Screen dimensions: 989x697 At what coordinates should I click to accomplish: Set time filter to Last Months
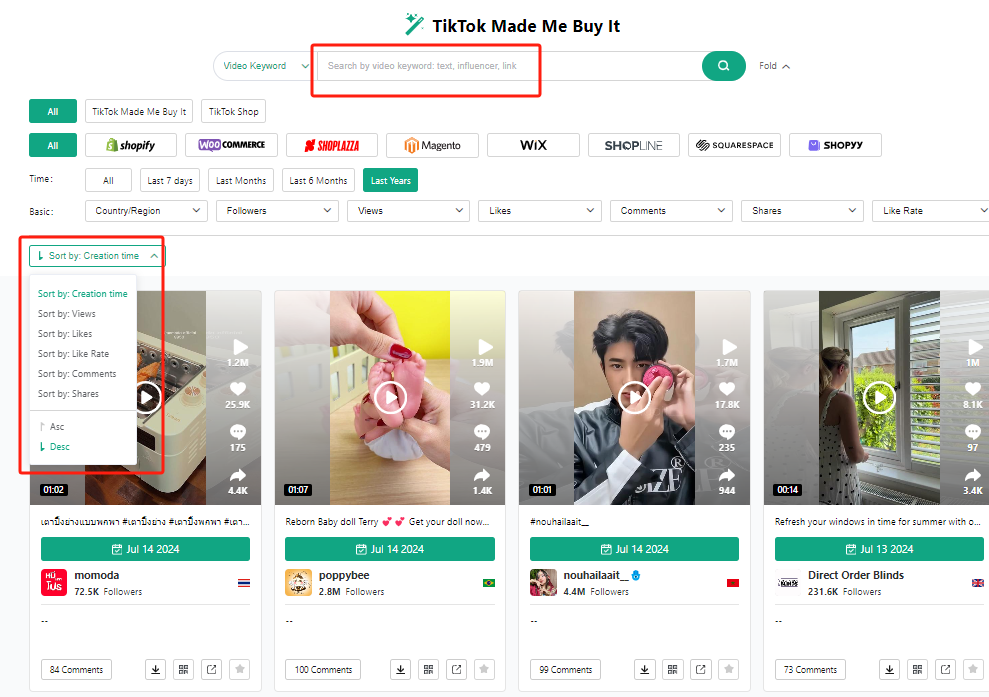(x=241, y=180)
